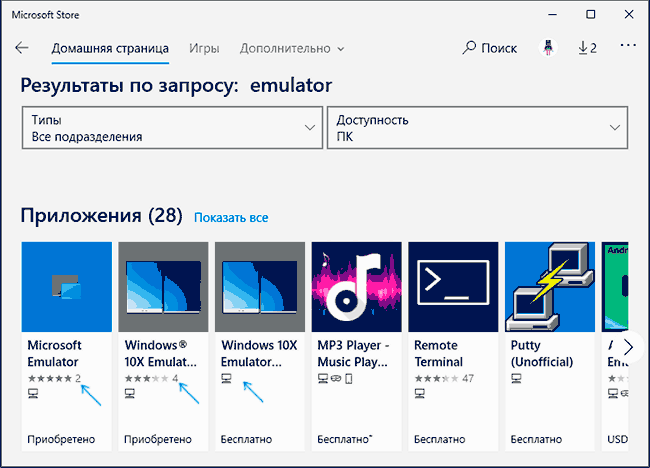Expand the 'Типы' filter dropdown
Screen dimensions: 650x468
pyautogui.click(x=172, y=128)
